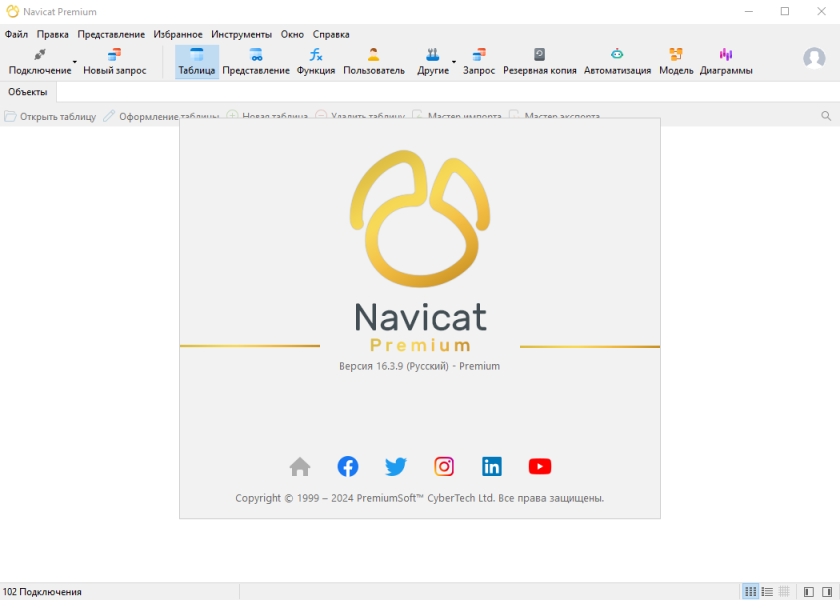Open the YouTube link icon
Screen dimensions: 840x600
click(x=539, y=467)
